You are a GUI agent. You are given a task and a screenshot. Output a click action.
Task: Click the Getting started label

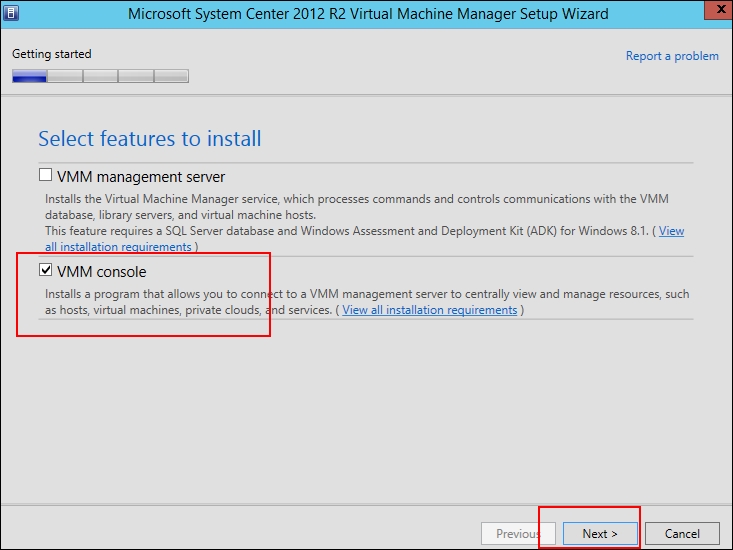52,54
